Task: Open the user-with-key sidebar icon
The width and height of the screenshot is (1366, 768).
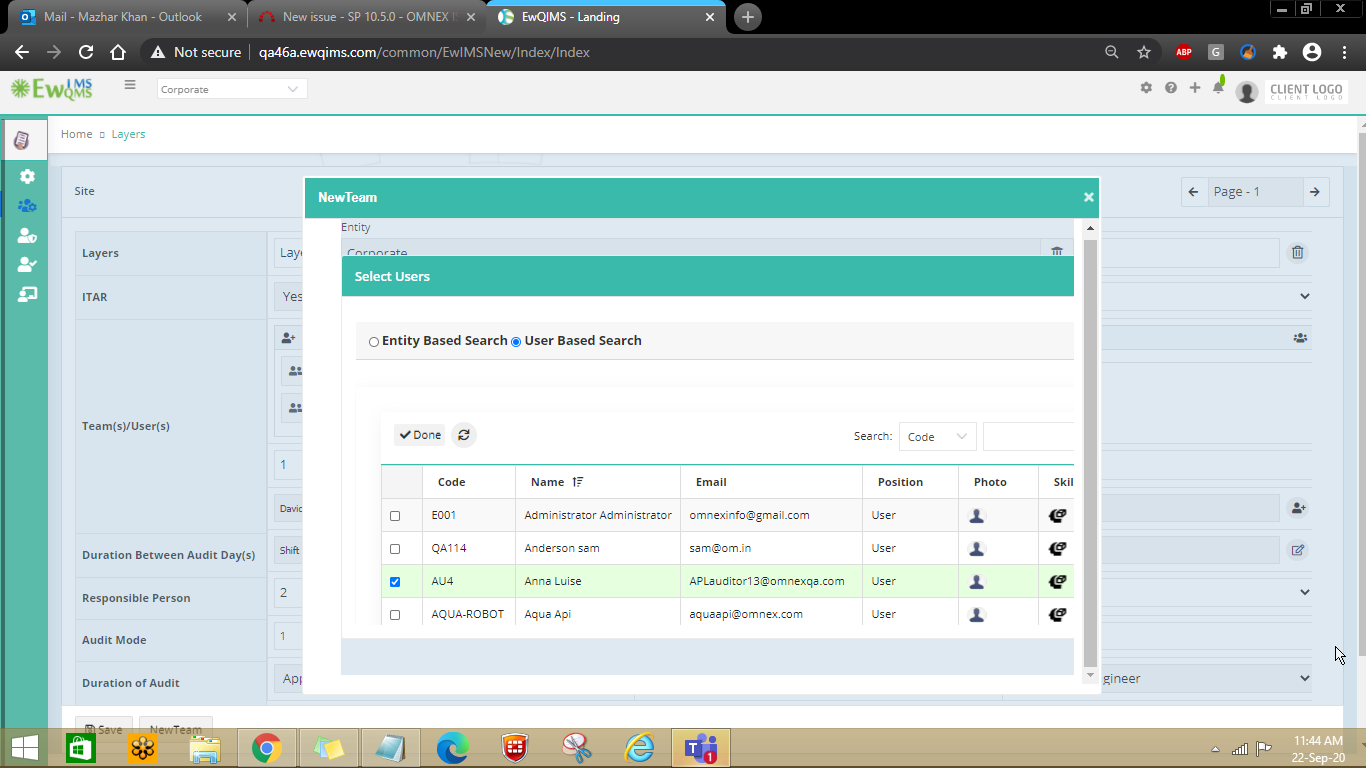Action: [x=27, y=236]
